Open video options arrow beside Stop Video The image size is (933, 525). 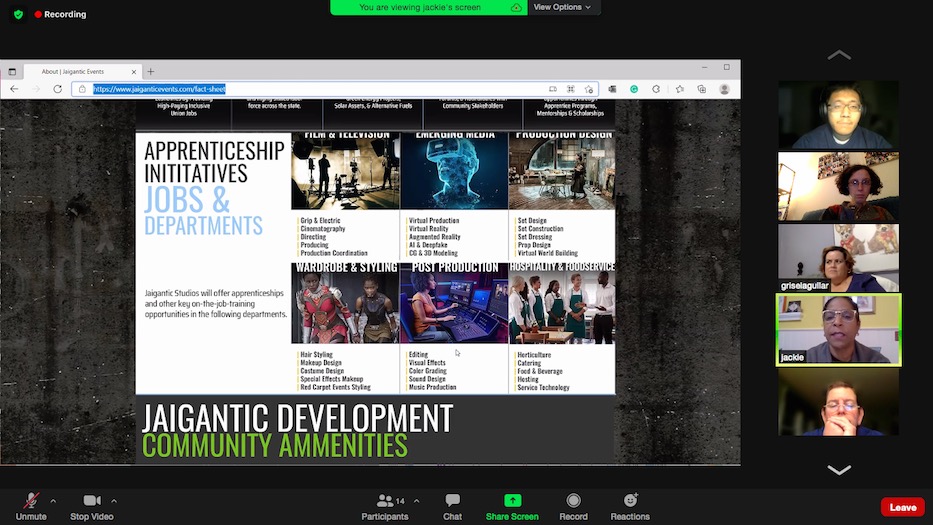pos(114,501)
